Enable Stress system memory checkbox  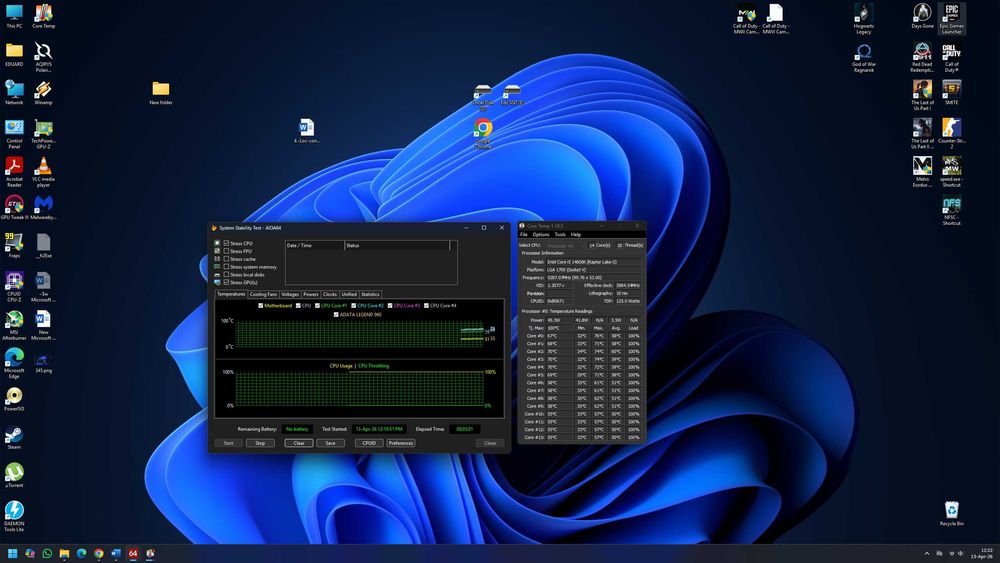click(x=226, y=267)
